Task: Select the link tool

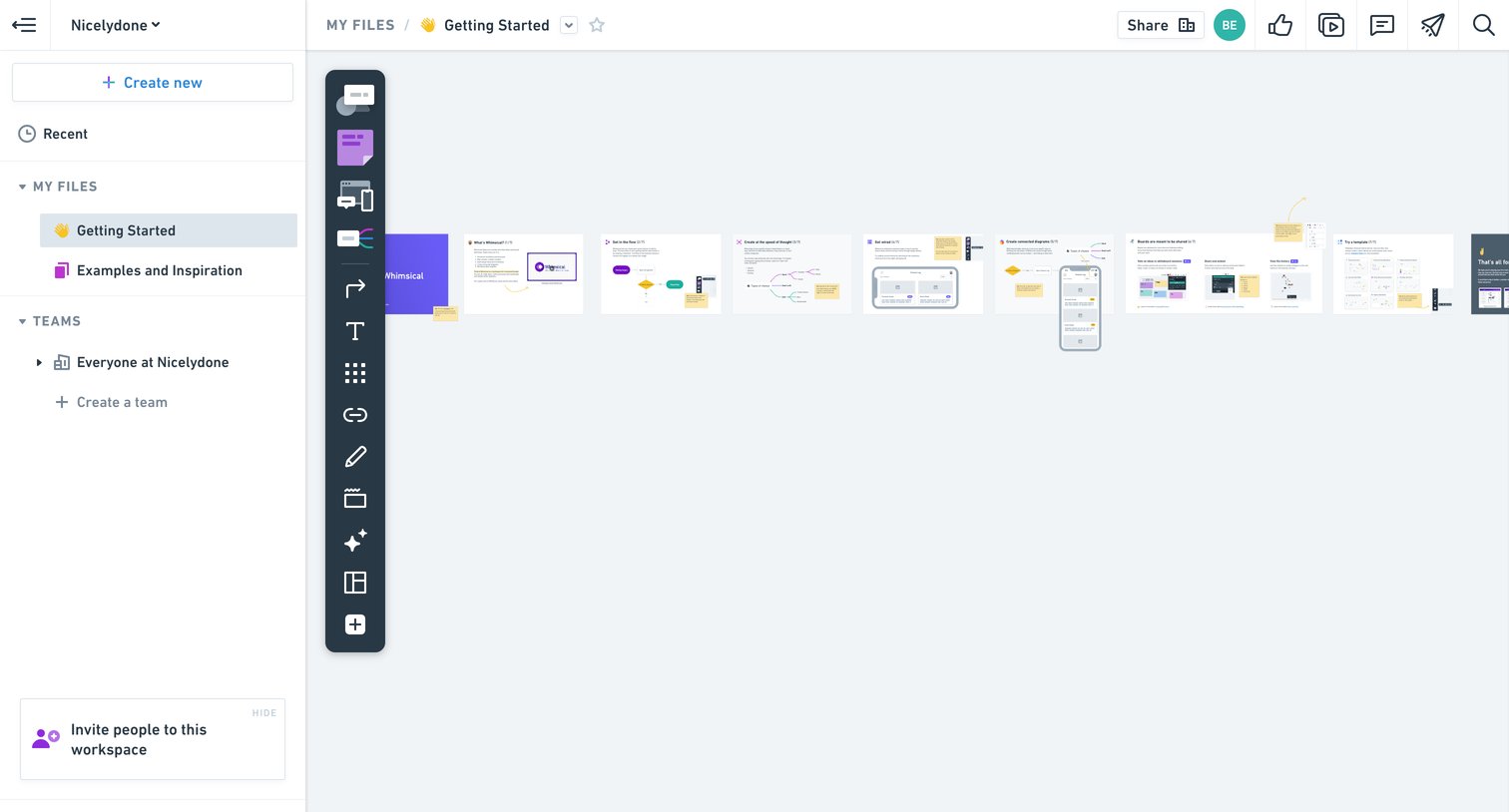Action: click(355, 415)
